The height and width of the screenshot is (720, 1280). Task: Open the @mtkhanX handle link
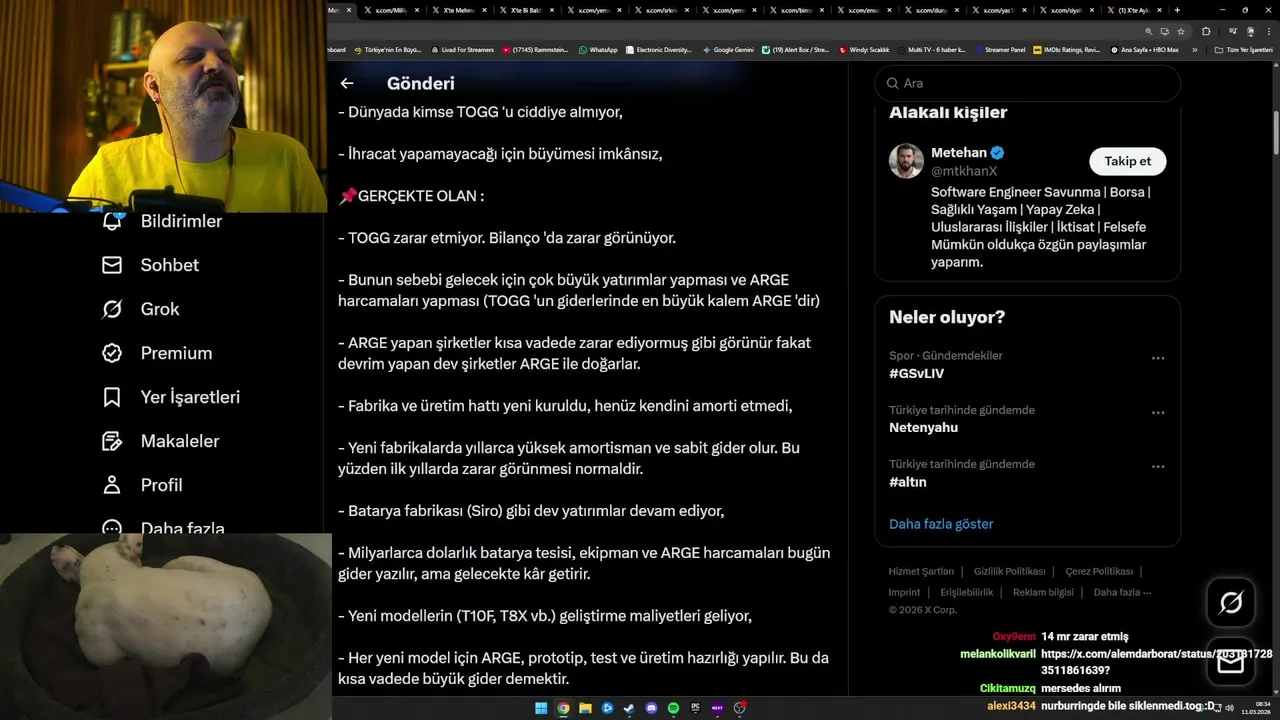(964, 171)
